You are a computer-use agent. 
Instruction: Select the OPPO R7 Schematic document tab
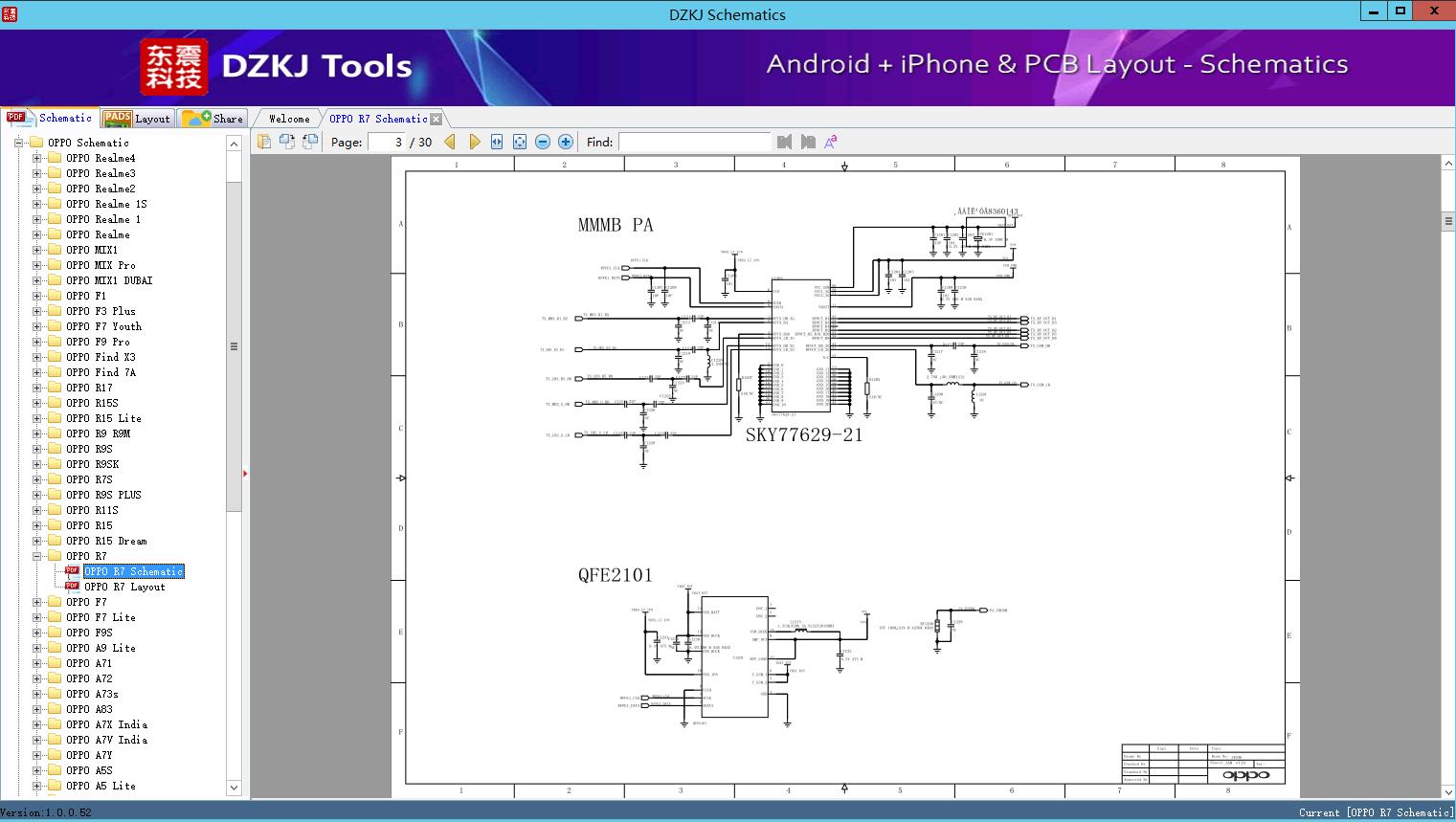coord(378,119)
